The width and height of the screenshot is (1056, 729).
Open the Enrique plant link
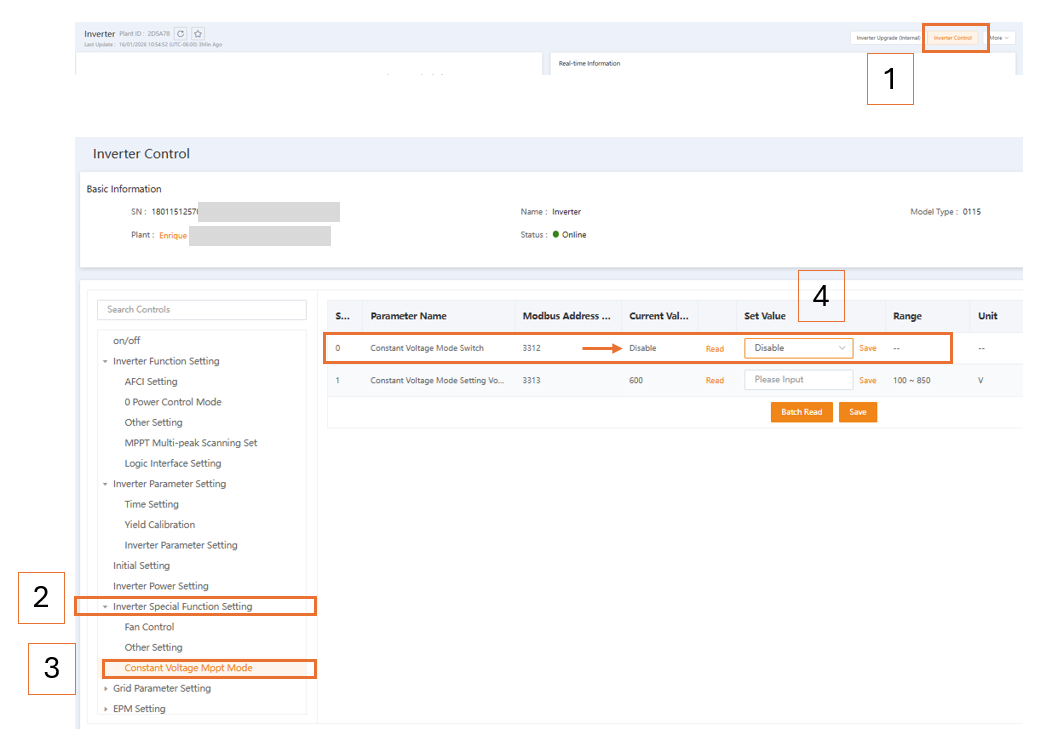pyautogui.click(x=173, y=236)
